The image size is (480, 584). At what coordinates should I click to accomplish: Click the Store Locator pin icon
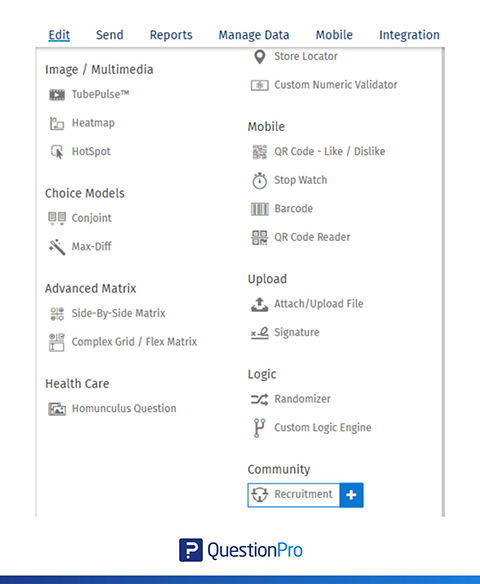coord(260,57)
